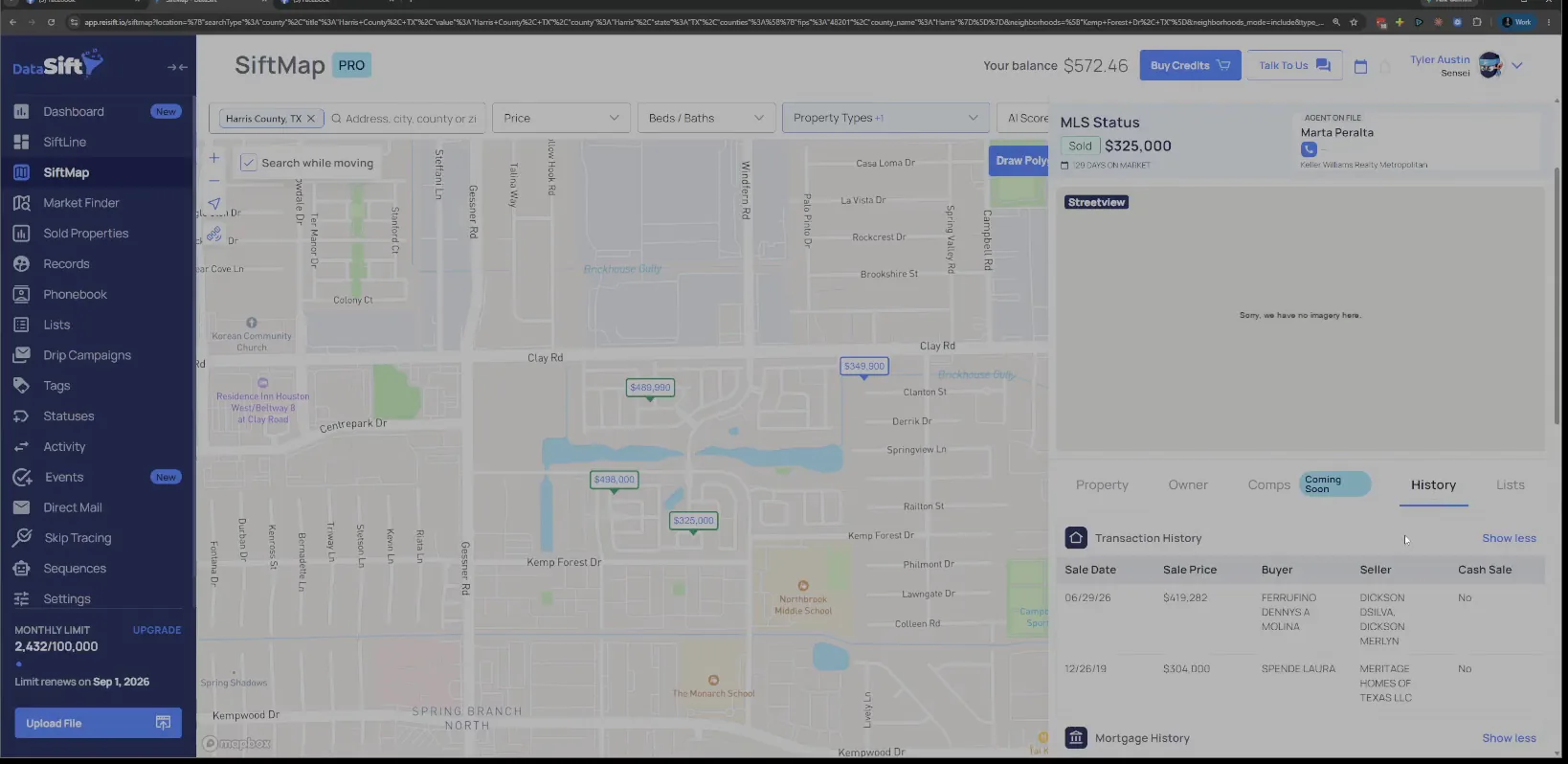Click the Draw Polygon button on the map
Viewport: 1568px width, 764px height.
pos(1020,161)
